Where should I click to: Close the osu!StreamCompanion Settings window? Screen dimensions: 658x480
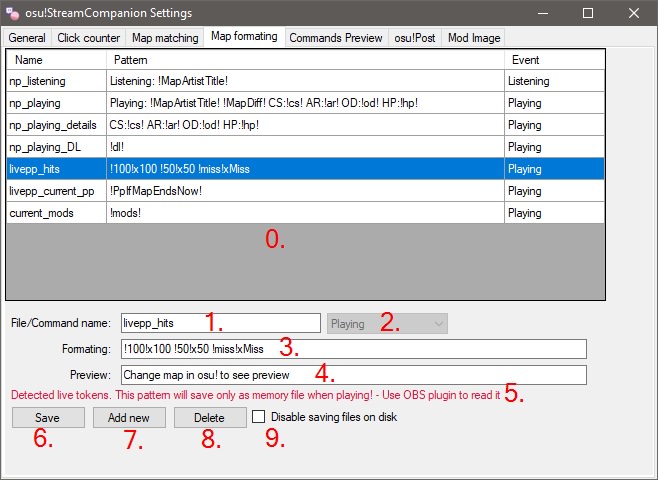[x=634, y=13]
